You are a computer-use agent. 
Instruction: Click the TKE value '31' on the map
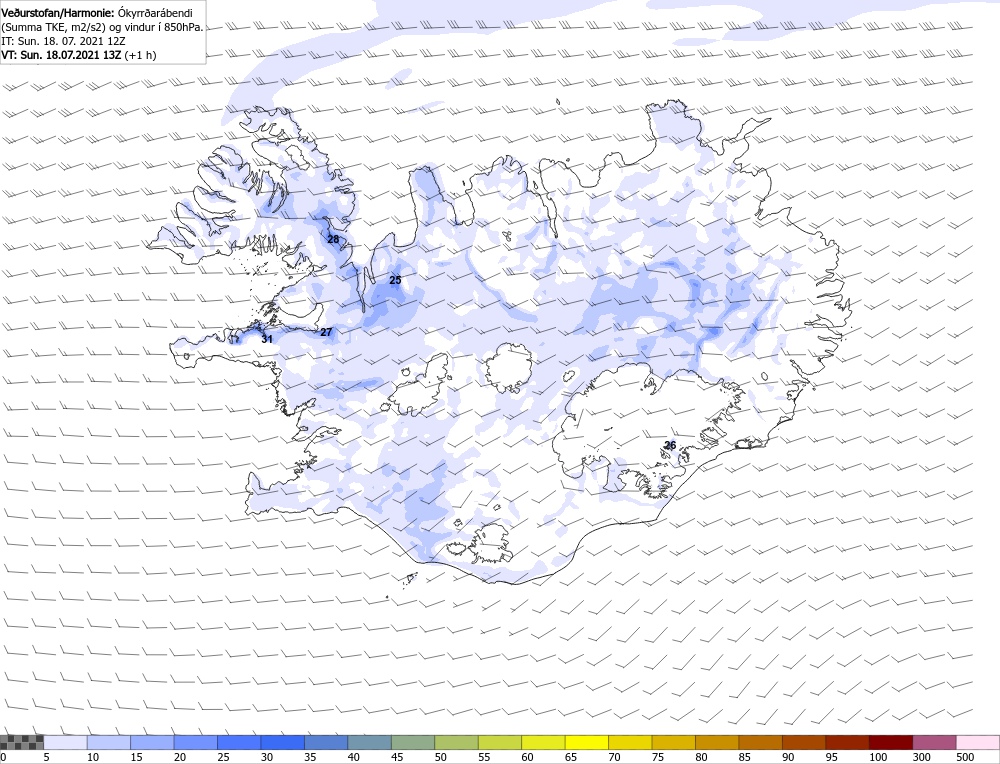(267, 339)
